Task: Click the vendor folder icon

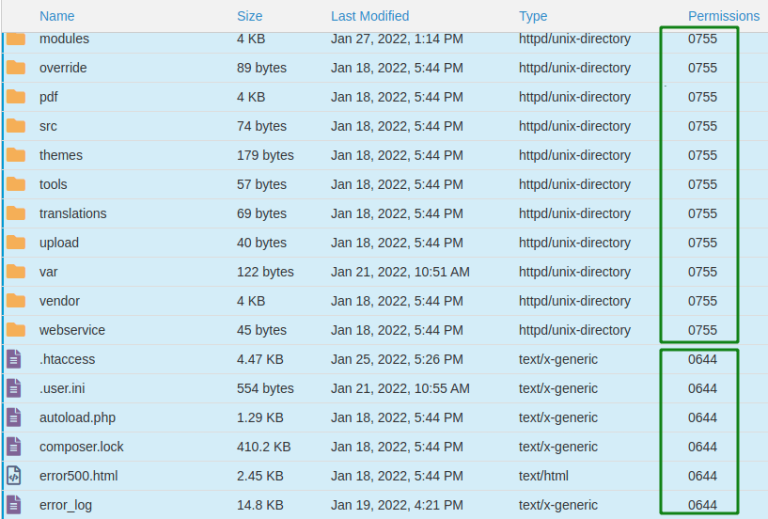Action: point(15,301)
